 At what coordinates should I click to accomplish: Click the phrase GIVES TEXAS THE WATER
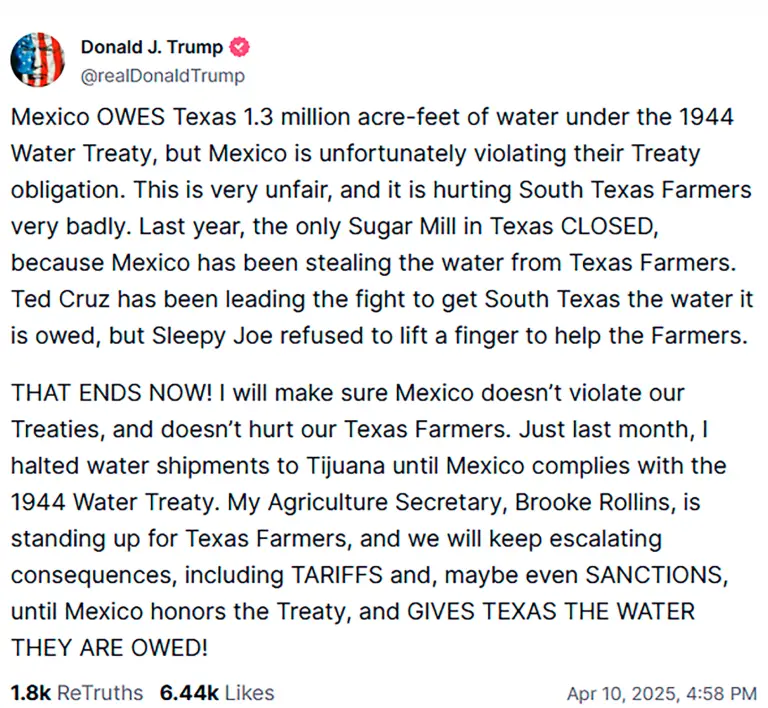click(x=551, y=612)
